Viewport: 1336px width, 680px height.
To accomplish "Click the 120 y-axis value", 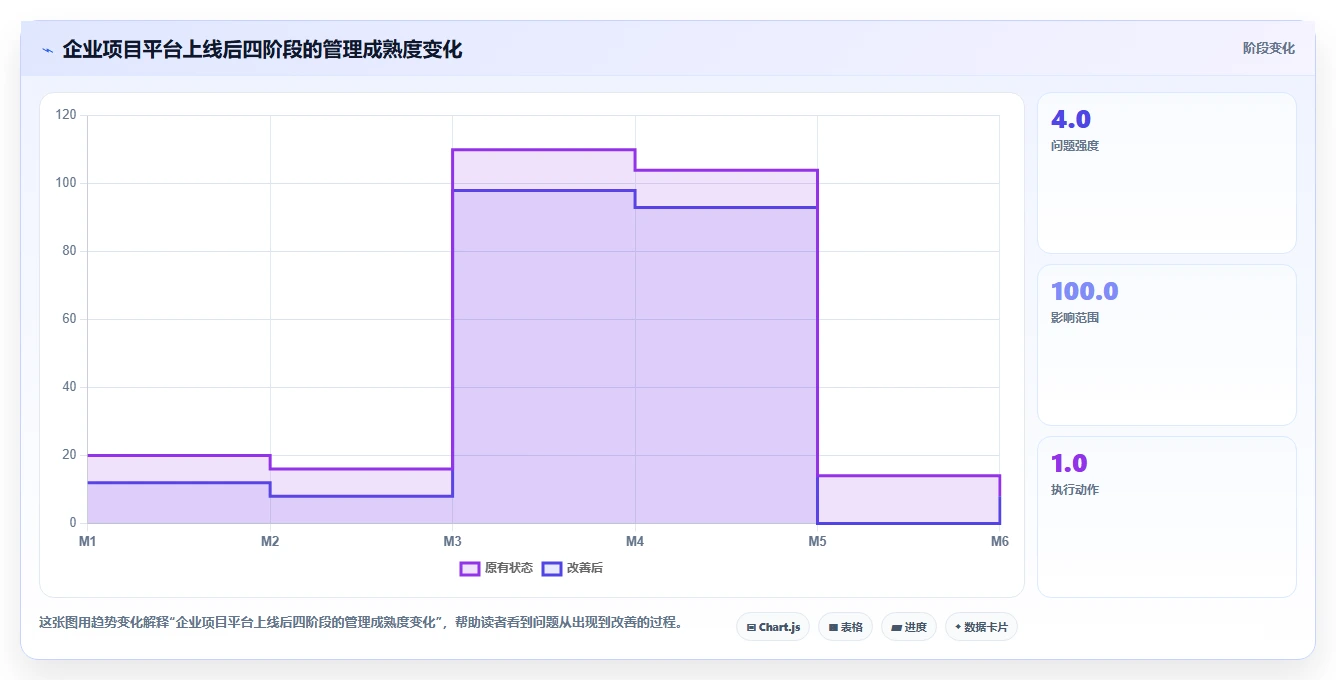I will [x=66, y=115].
